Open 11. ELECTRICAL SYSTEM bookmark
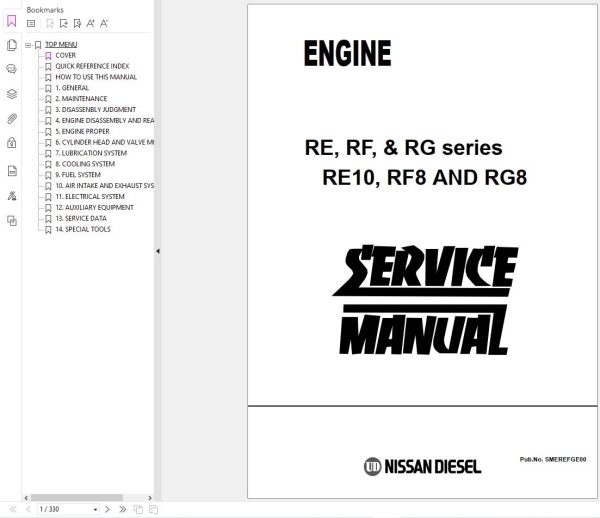 90,197
